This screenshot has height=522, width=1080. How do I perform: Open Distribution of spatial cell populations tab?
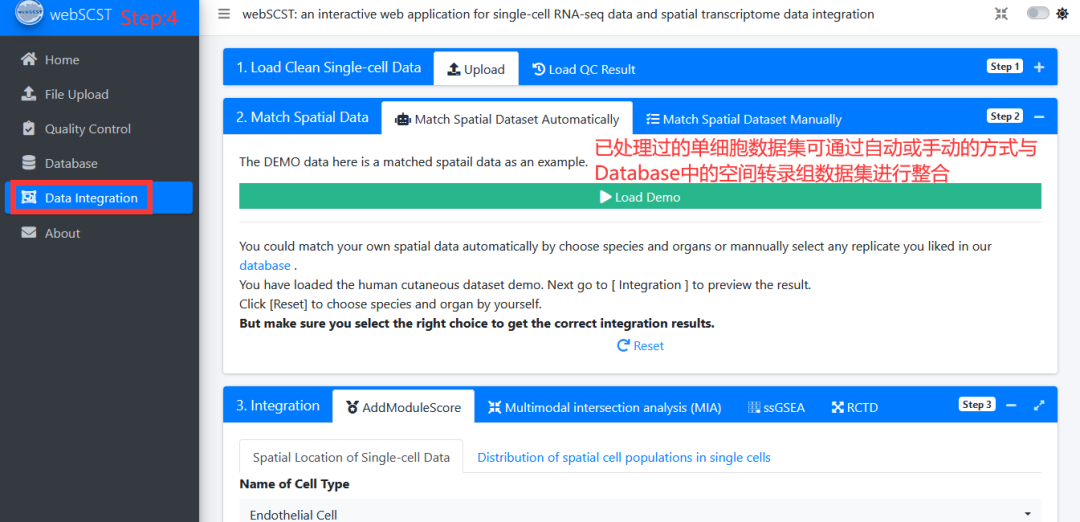[623, 457]
